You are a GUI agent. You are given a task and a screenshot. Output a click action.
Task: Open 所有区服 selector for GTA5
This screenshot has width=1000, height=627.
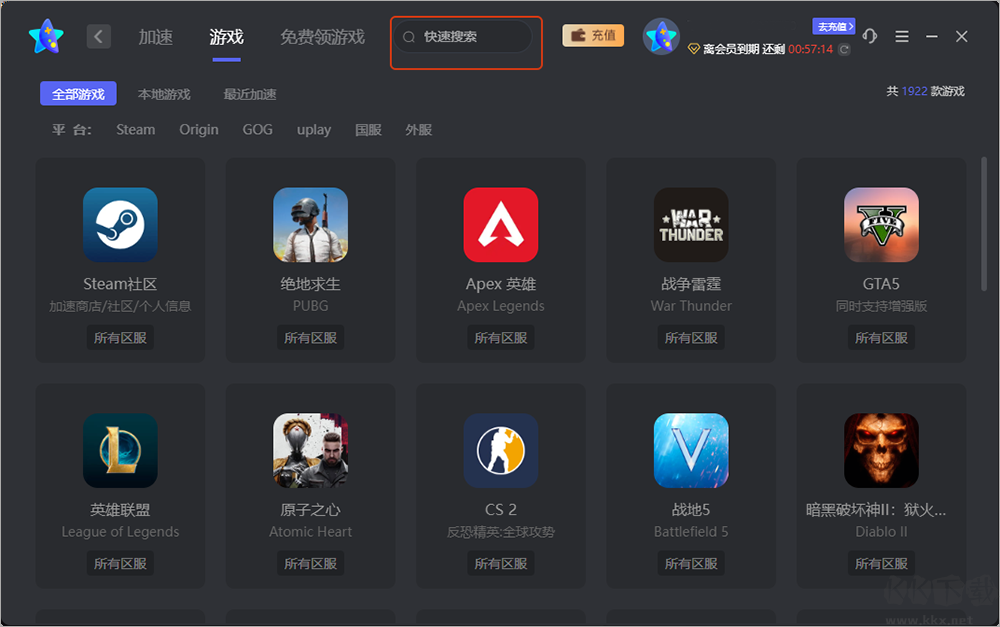pos(881,337)
